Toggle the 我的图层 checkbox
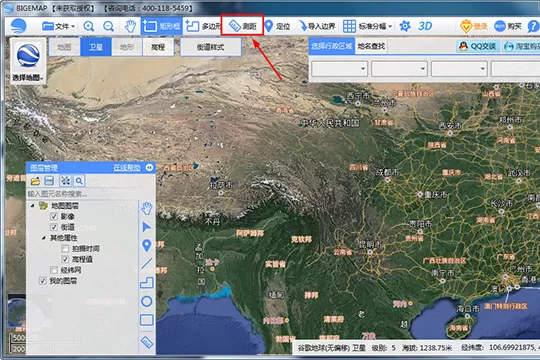This screenshot has width=540, height=360. point(42,281)
